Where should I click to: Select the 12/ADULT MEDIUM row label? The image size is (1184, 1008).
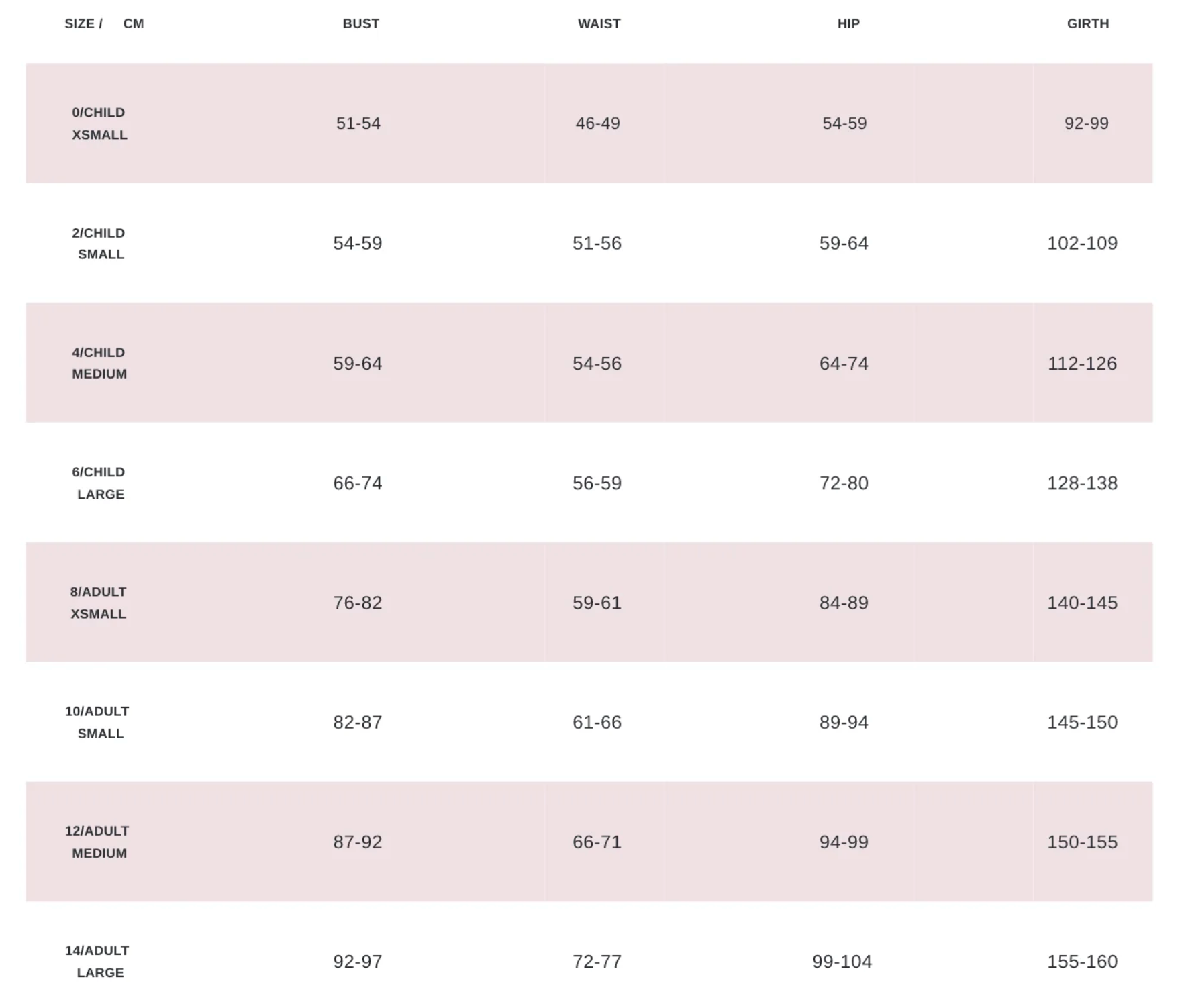(98, 842)
